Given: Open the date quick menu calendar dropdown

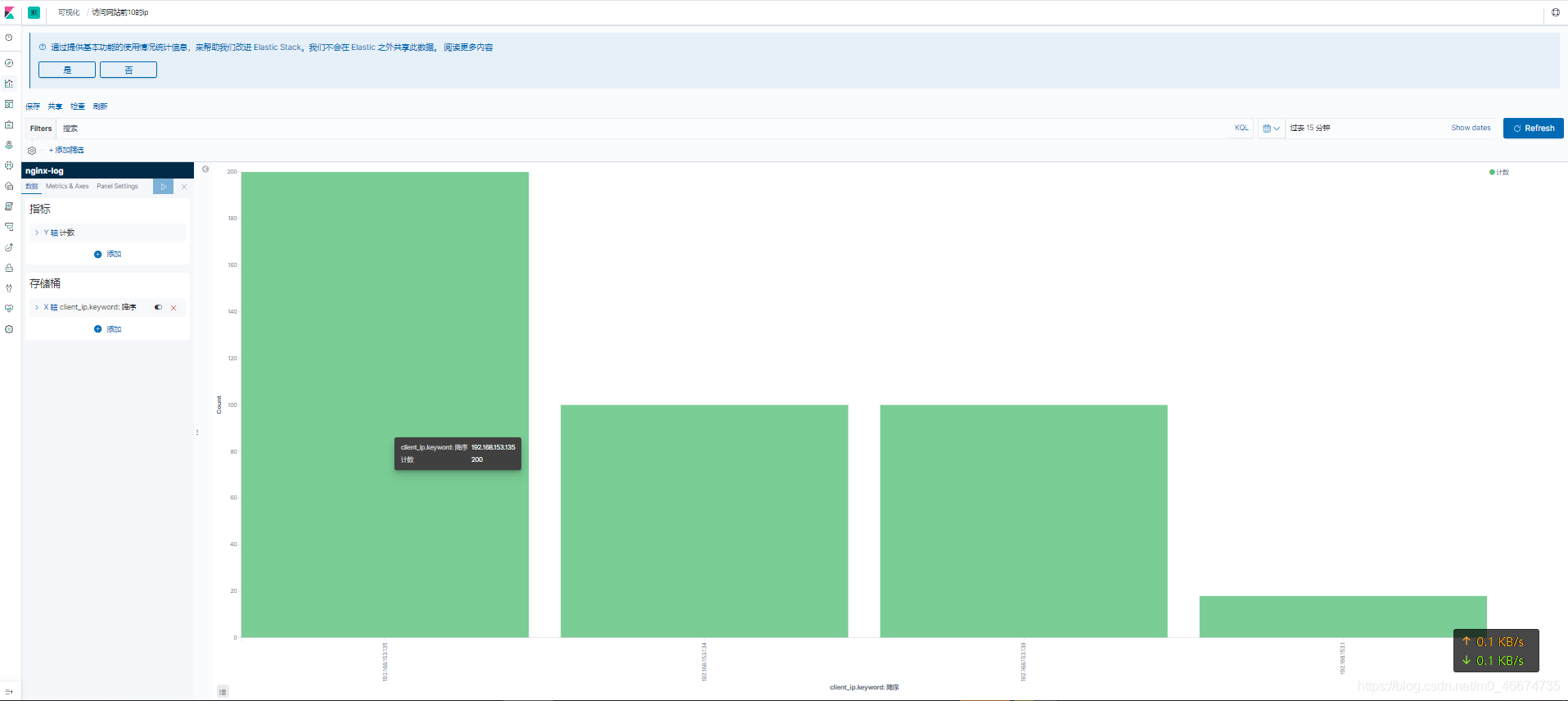Looking at the screenshot, I should pos(1271,129).
